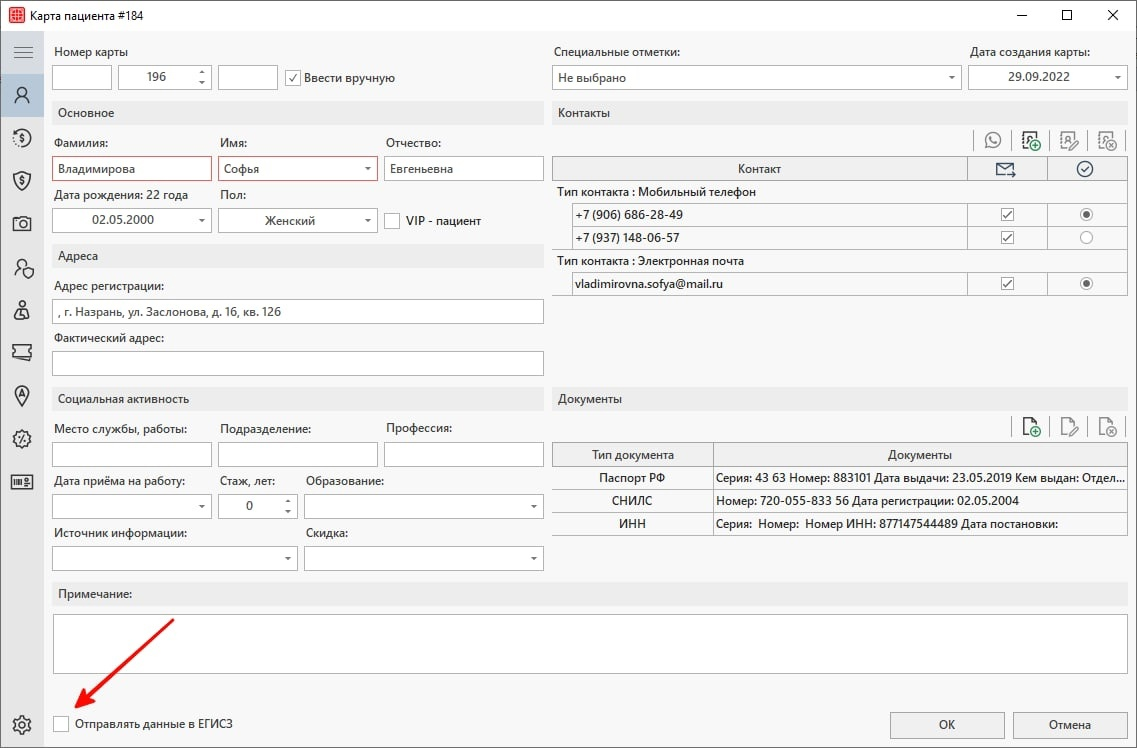Image resolution: width=1137 pixels, height=748 pixels.
Task: Expand the Скидка dropdown
Action: point(534,558)
